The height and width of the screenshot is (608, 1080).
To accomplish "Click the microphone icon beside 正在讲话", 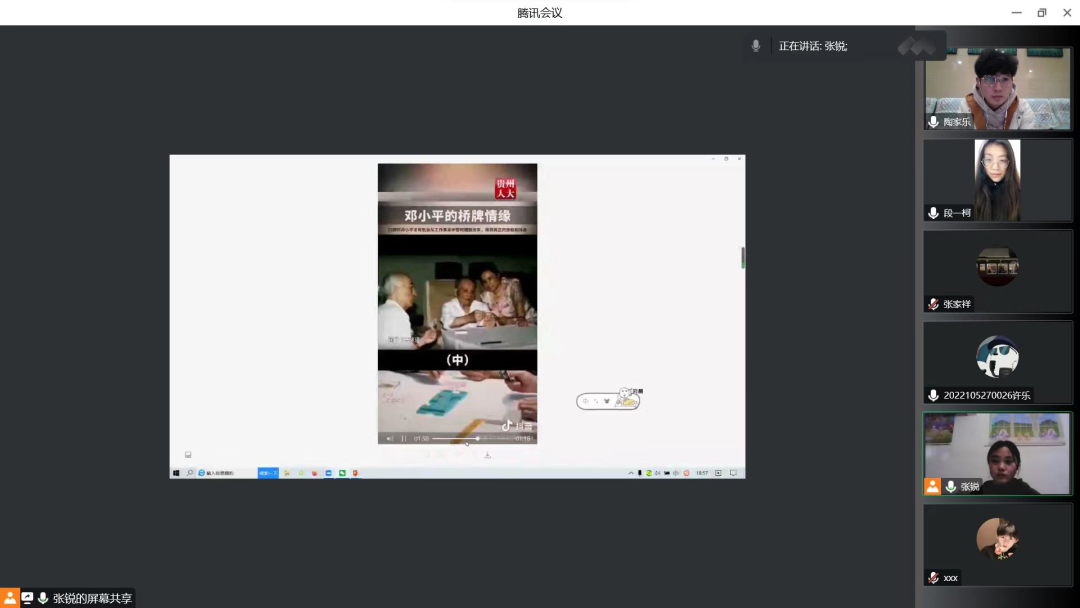I will click(x=756, y=45).
